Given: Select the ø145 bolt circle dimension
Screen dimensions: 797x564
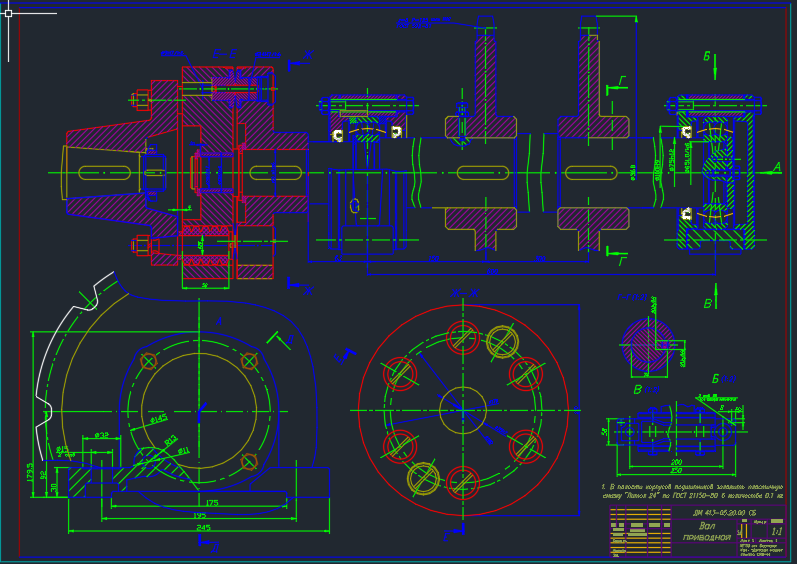Looking at the screenshot, I should point(159,419).
